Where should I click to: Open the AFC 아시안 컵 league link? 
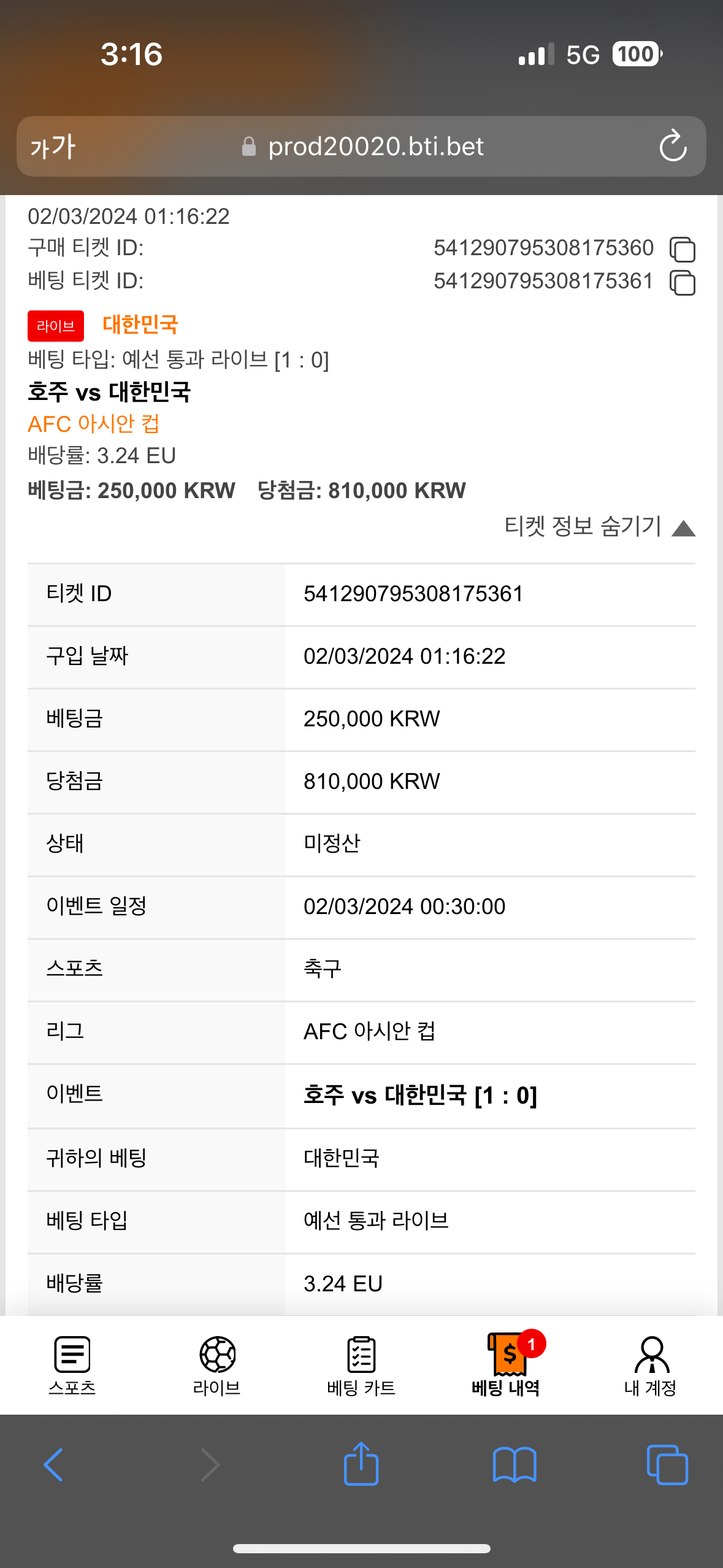[94, 423]
